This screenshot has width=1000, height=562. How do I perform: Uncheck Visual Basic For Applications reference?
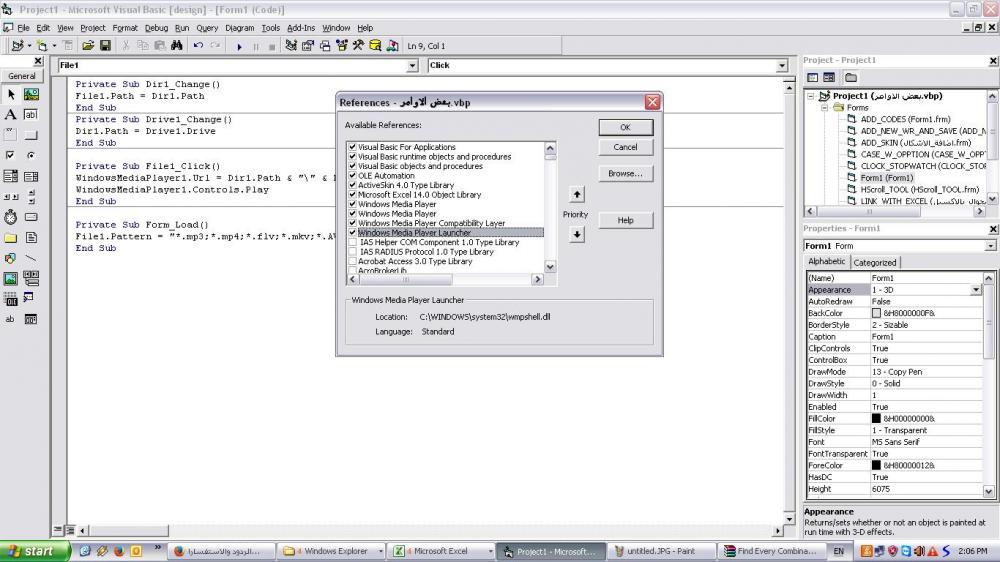click(352, 147)
